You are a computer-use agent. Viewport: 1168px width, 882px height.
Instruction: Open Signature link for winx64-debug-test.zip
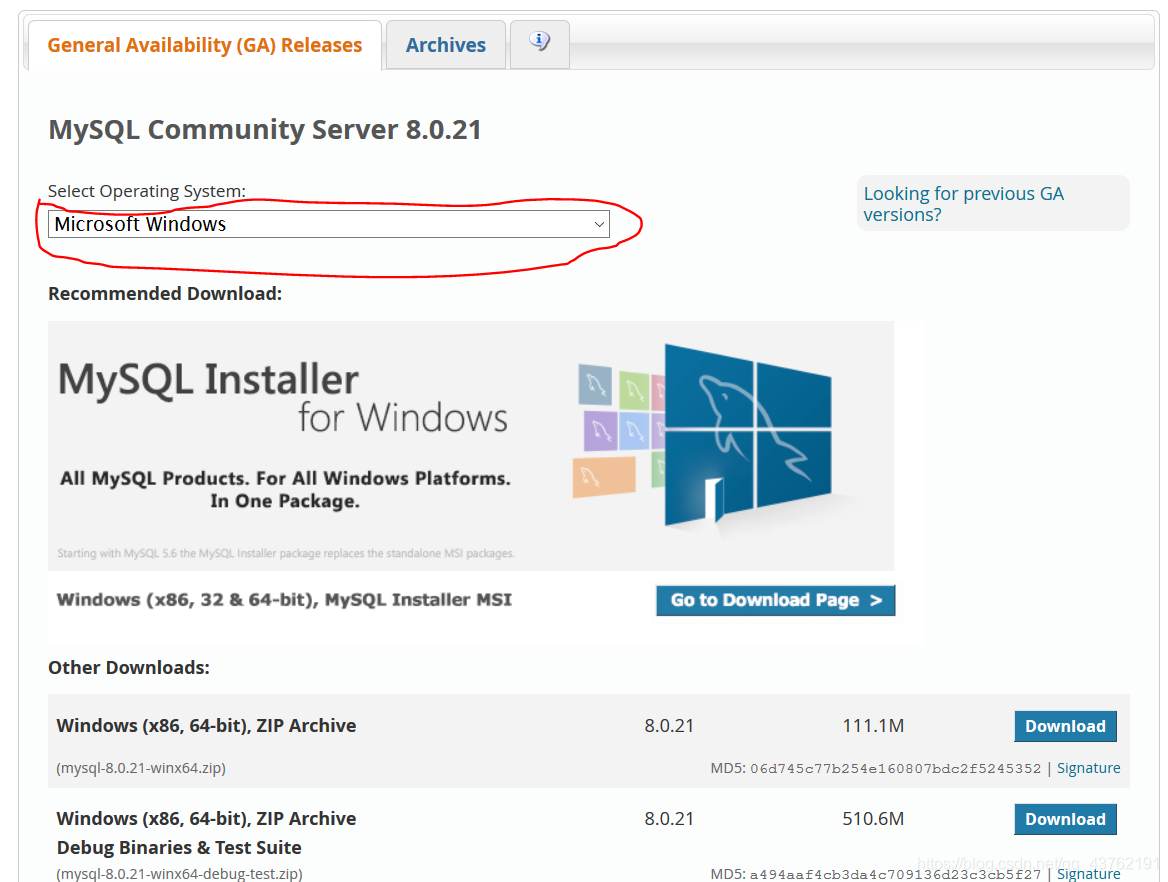coord(1088,873)
